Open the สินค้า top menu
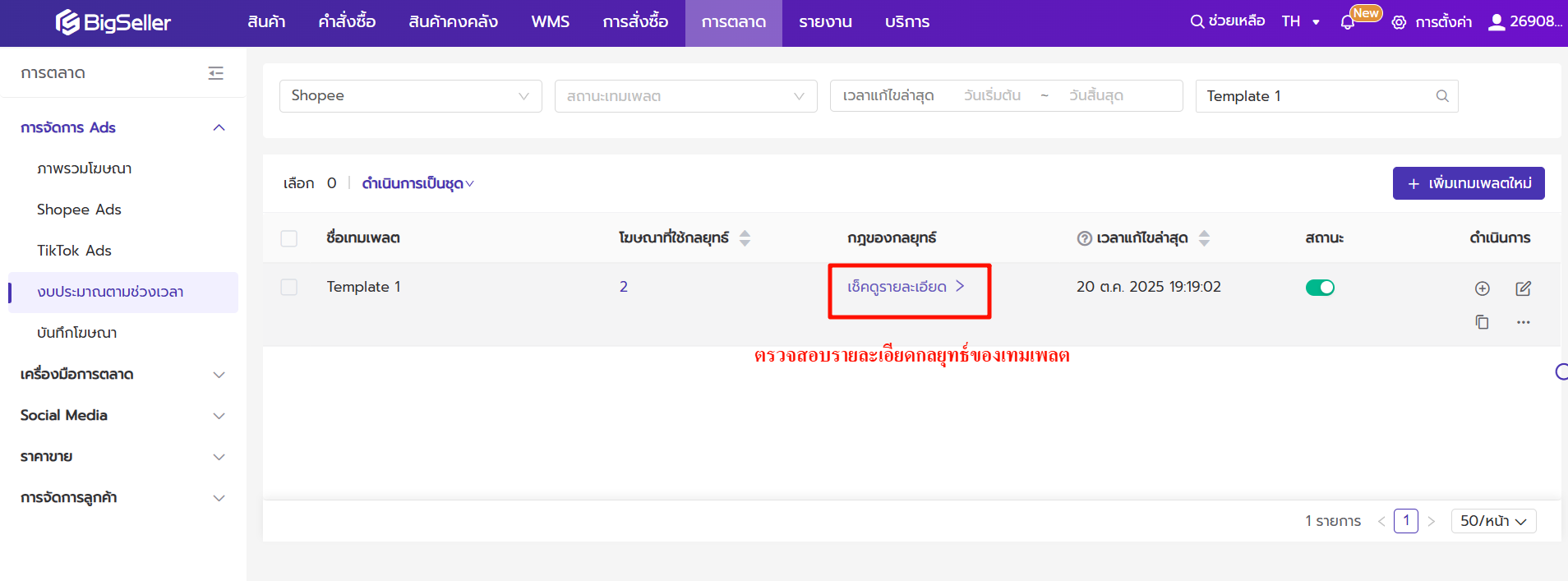 [x=266, y=22]
